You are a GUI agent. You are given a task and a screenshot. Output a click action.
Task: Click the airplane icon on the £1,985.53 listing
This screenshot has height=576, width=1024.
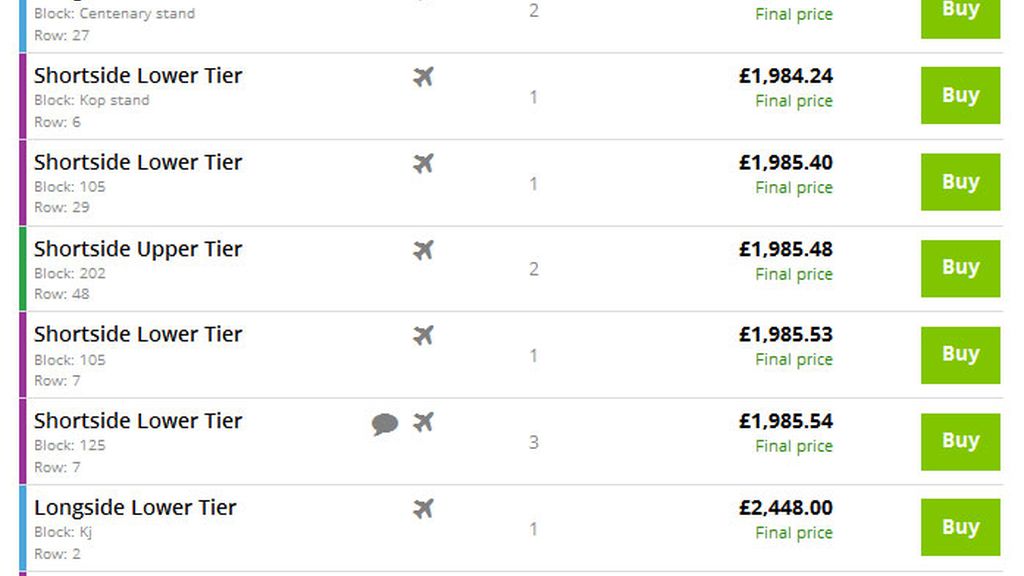click(423, 336)
